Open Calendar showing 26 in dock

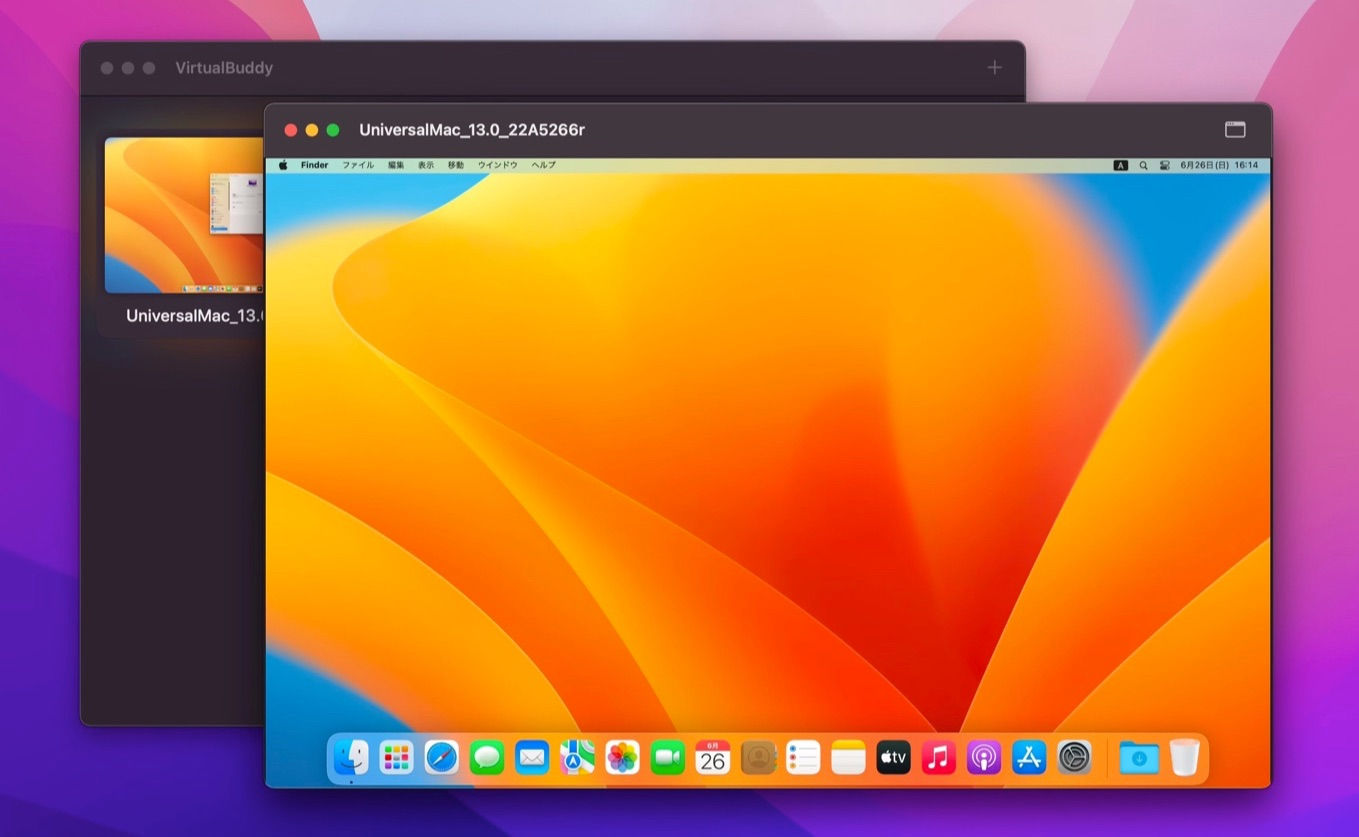pyautogui.click(x=713, y=758)
